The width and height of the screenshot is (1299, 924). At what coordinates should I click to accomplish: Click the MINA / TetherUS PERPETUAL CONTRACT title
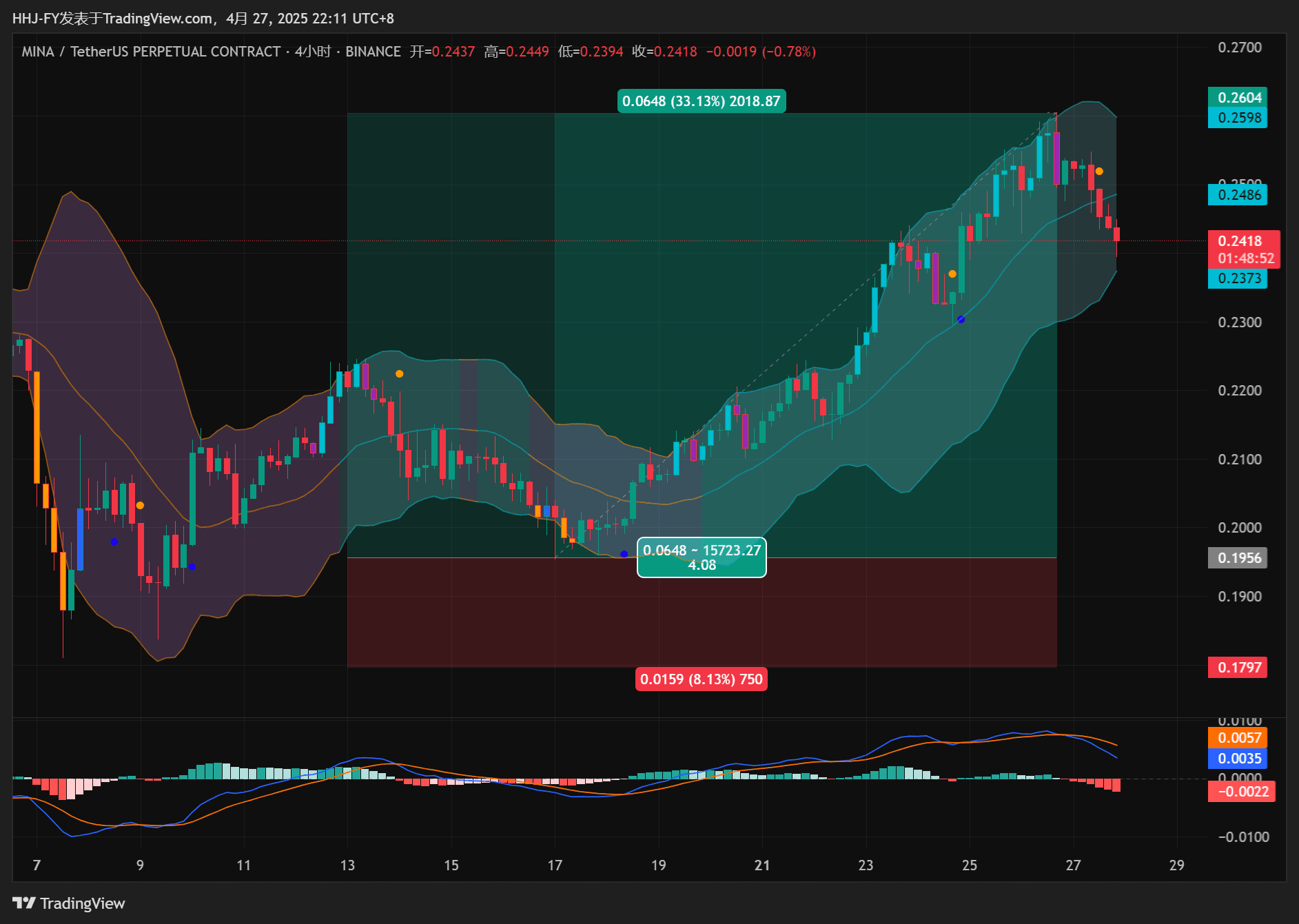point(151,52)
